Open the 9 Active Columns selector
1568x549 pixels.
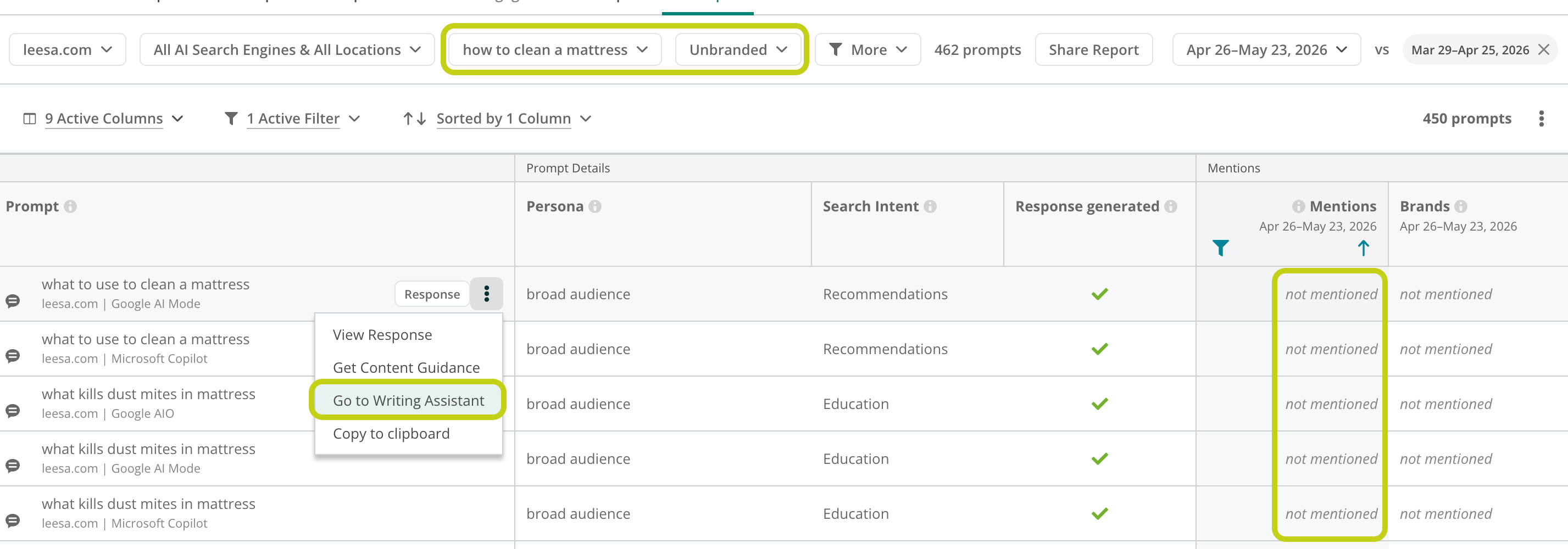103,119
